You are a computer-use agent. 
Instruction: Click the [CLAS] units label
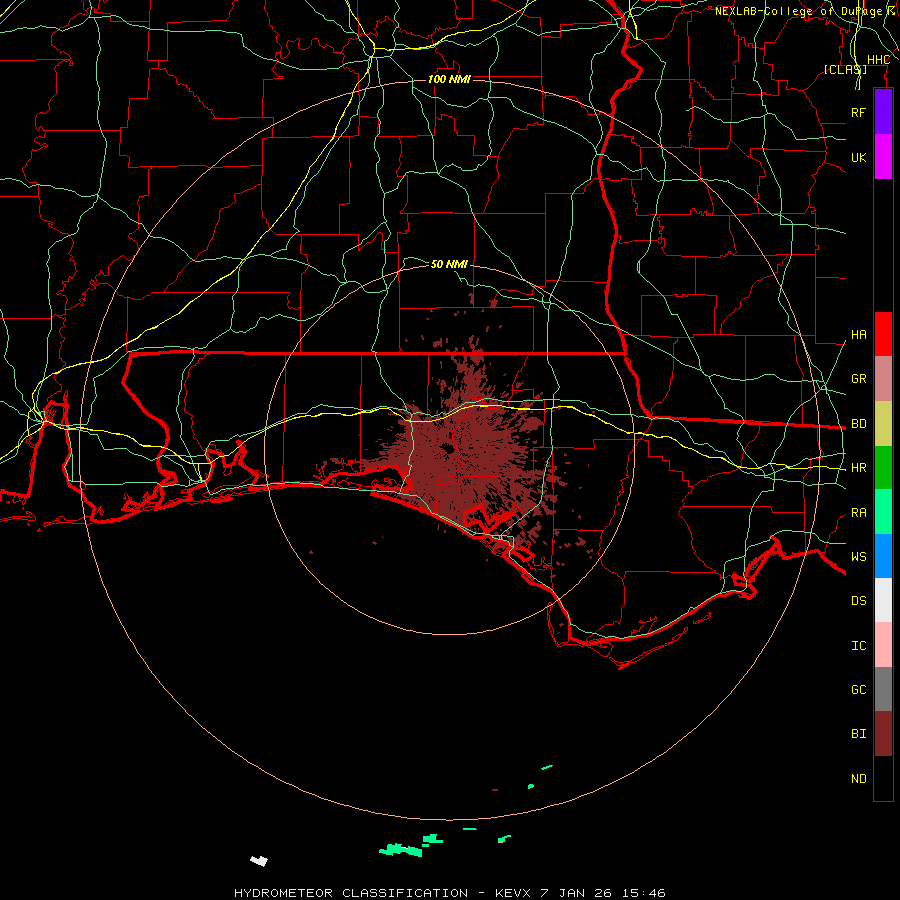coord(845,69)
